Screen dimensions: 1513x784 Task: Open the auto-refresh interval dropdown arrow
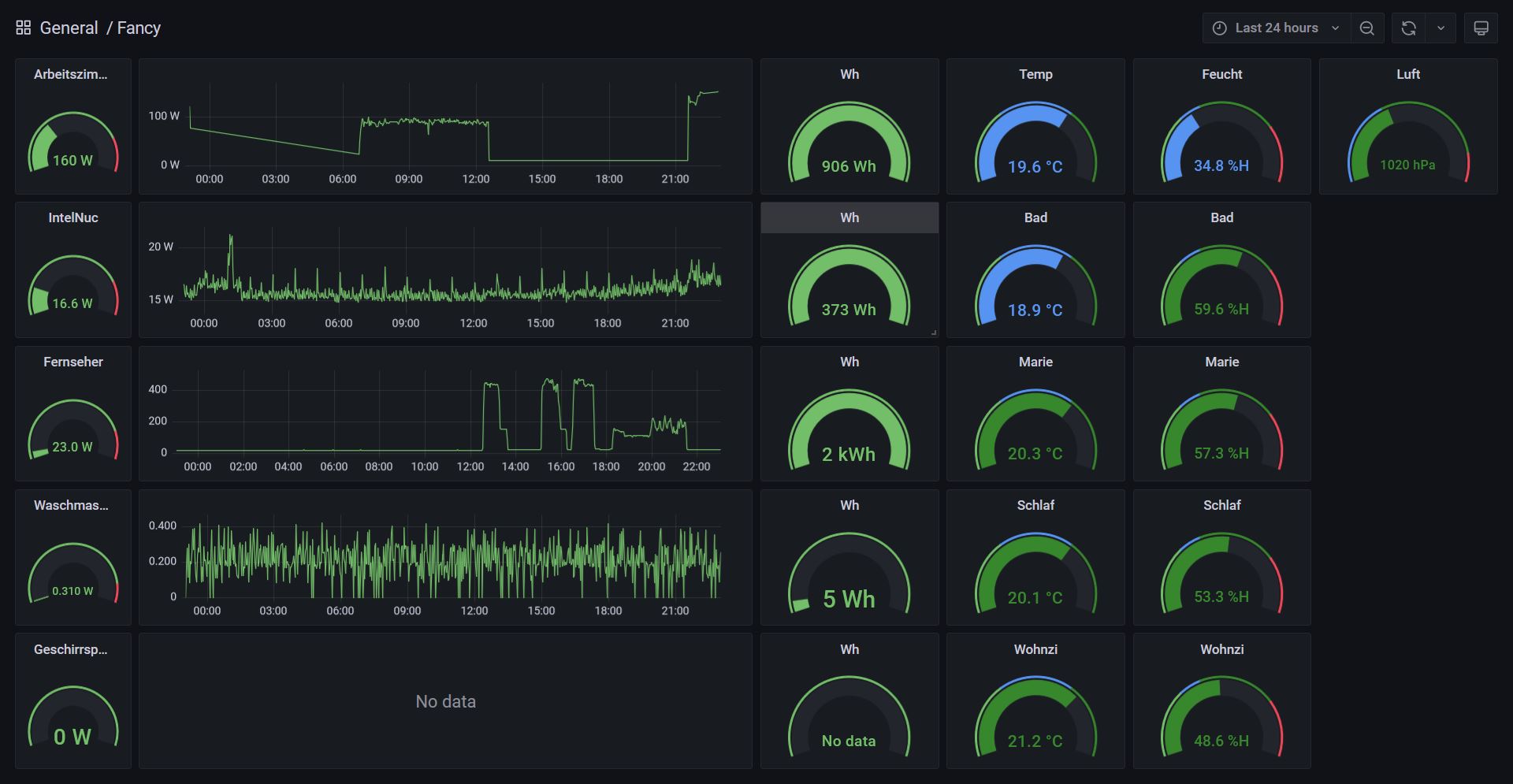coord(1441,28)
